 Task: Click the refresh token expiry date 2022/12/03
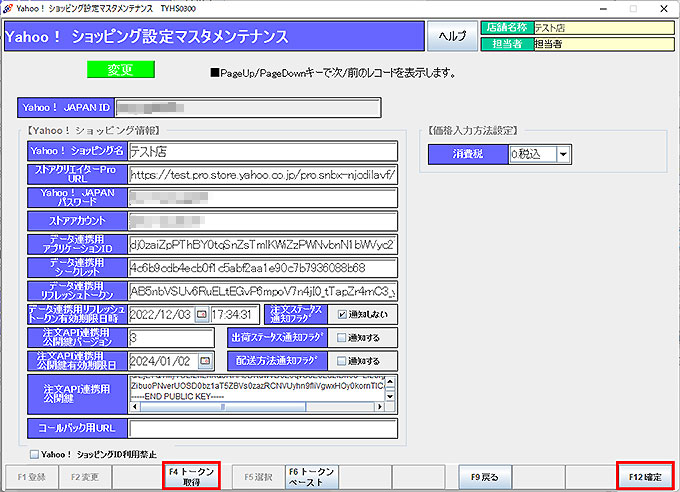[x=160, y=315]
